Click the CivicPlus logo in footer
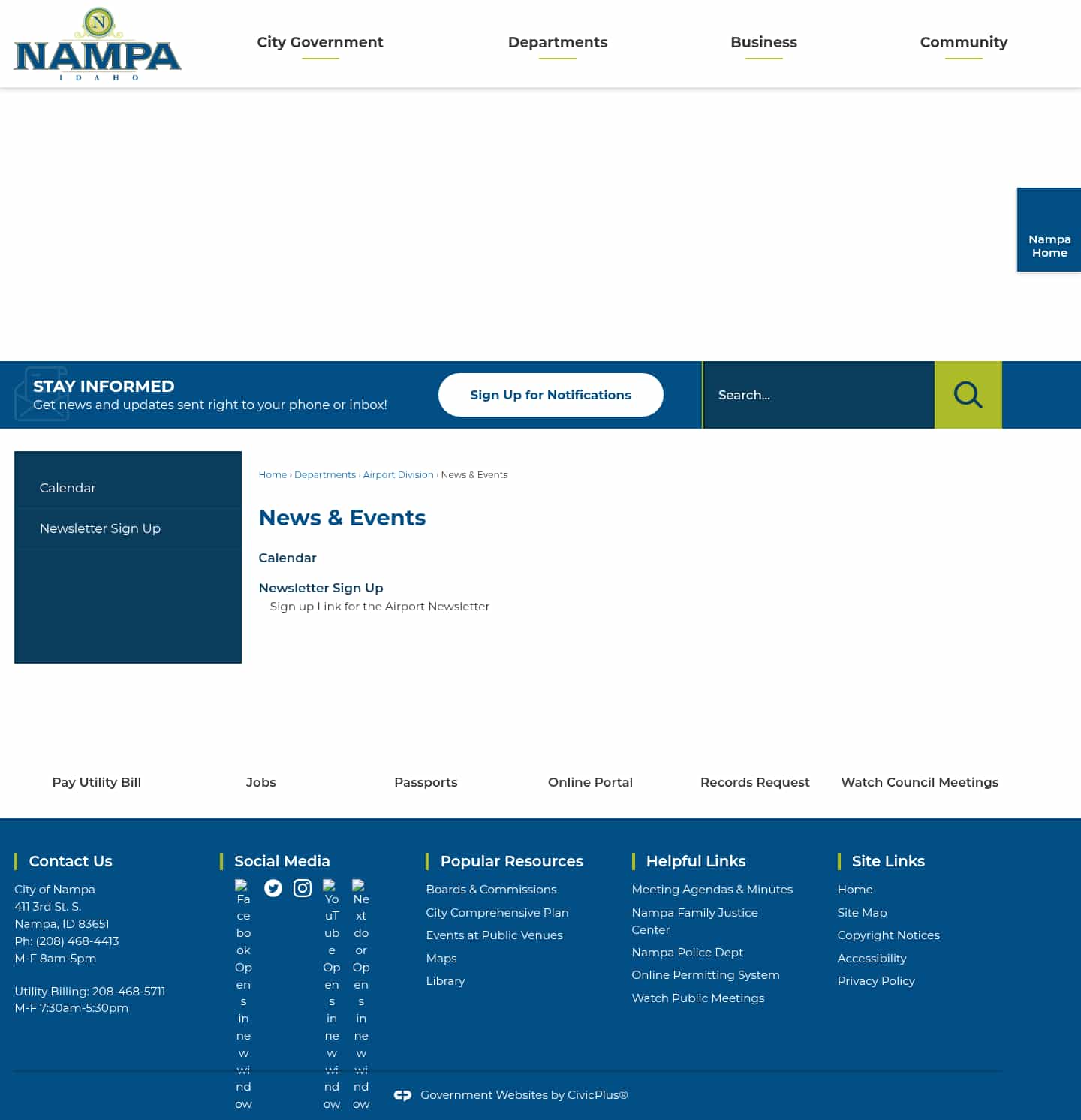Viewport: 1081px width, 1120px height. (x=403, y=1095)
